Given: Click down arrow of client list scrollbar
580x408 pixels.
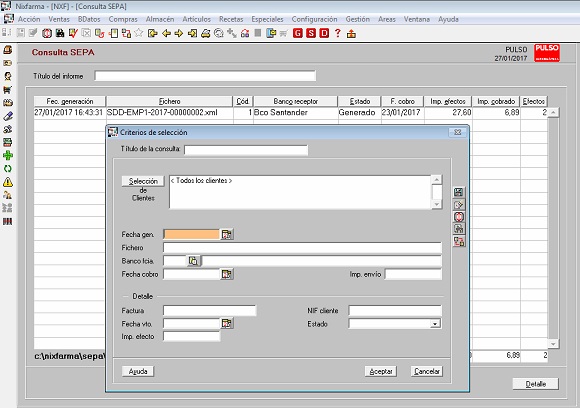Looking at the screenshot, I should coord(437,204).
